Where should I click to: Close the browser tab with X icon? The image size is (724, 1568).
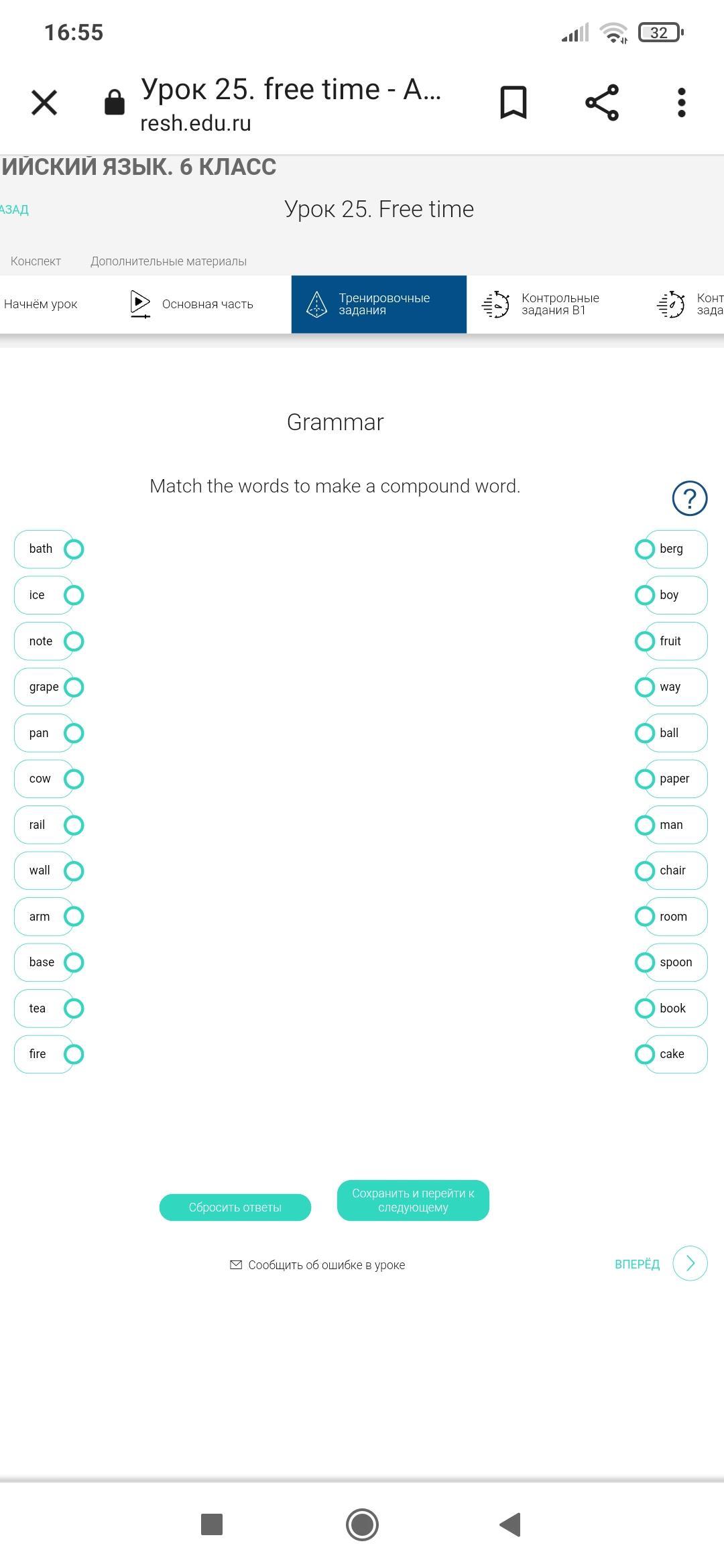pos(44,103)
